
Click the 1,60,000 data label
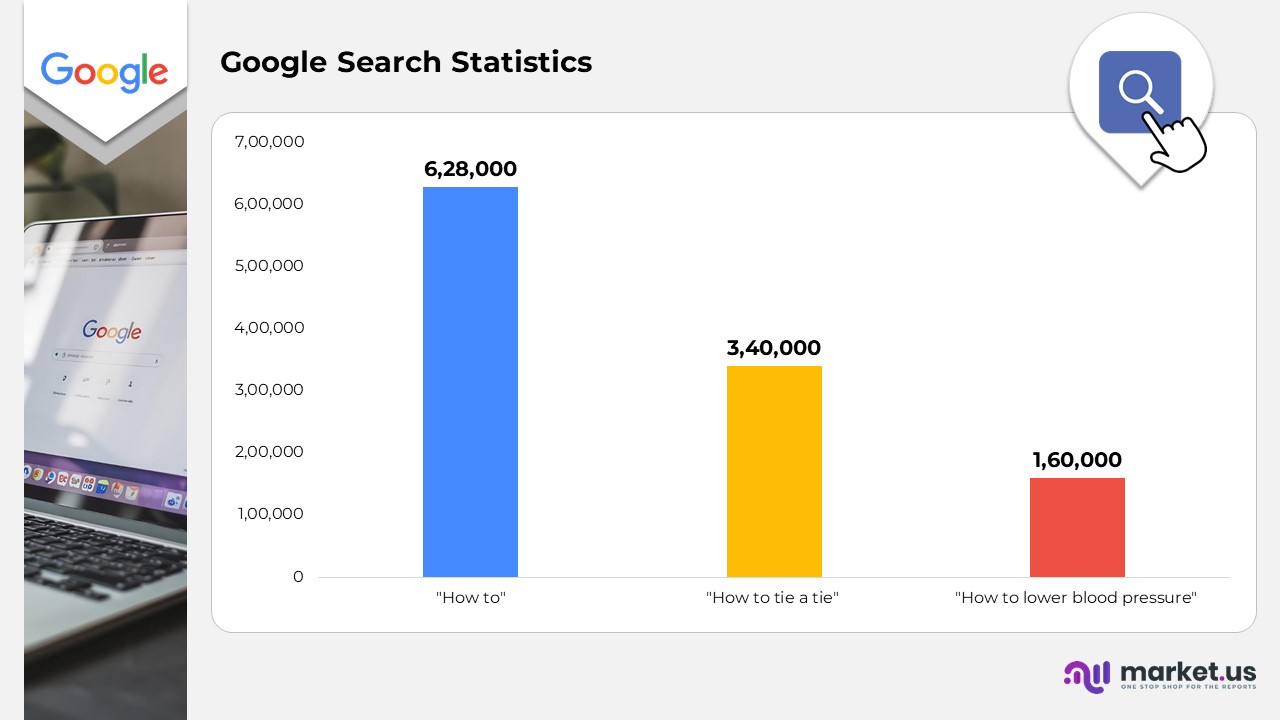coord(1077,460)
